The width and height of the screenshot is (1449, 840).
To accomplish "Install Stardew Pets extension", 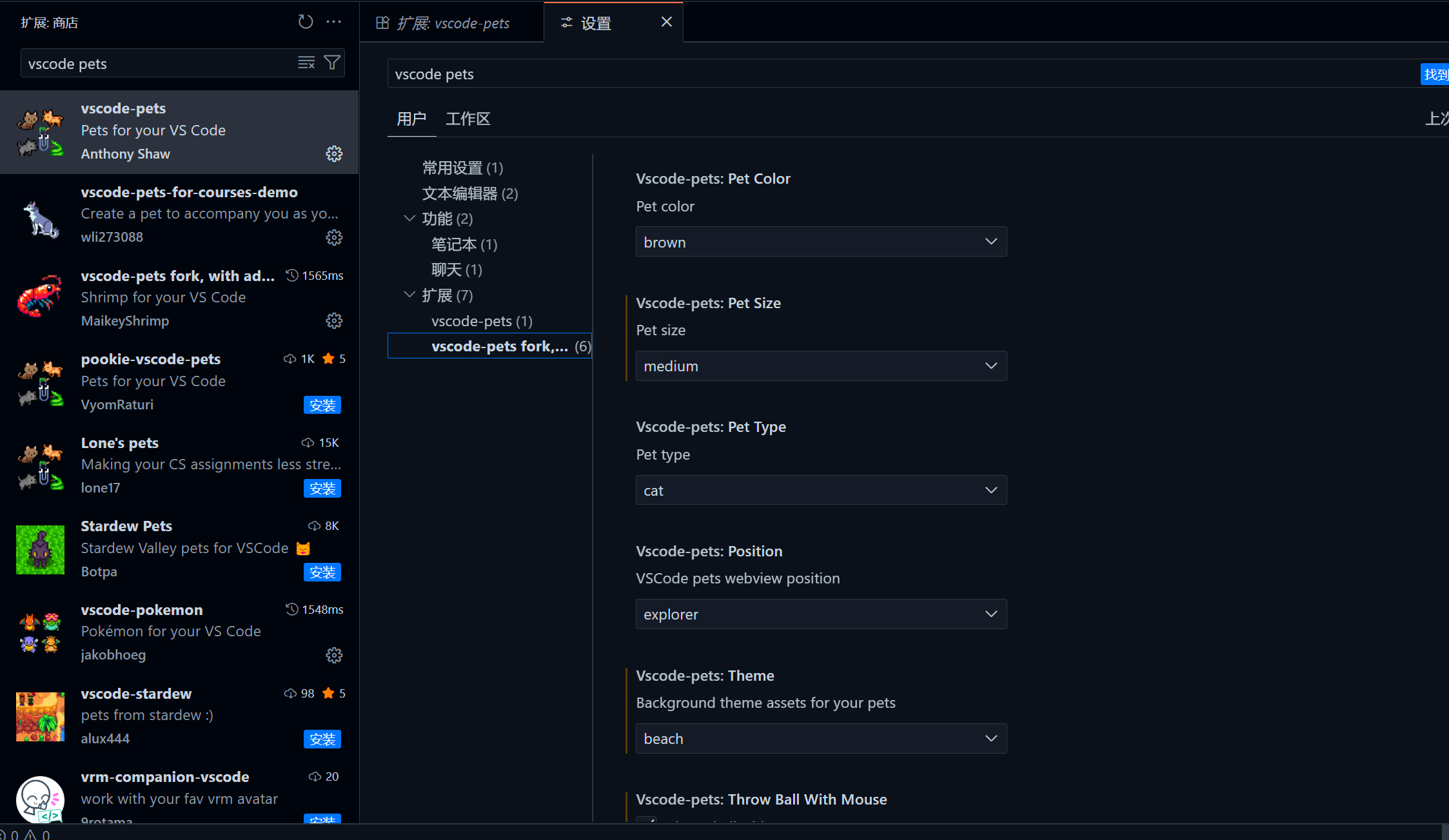I will point(322,572).
